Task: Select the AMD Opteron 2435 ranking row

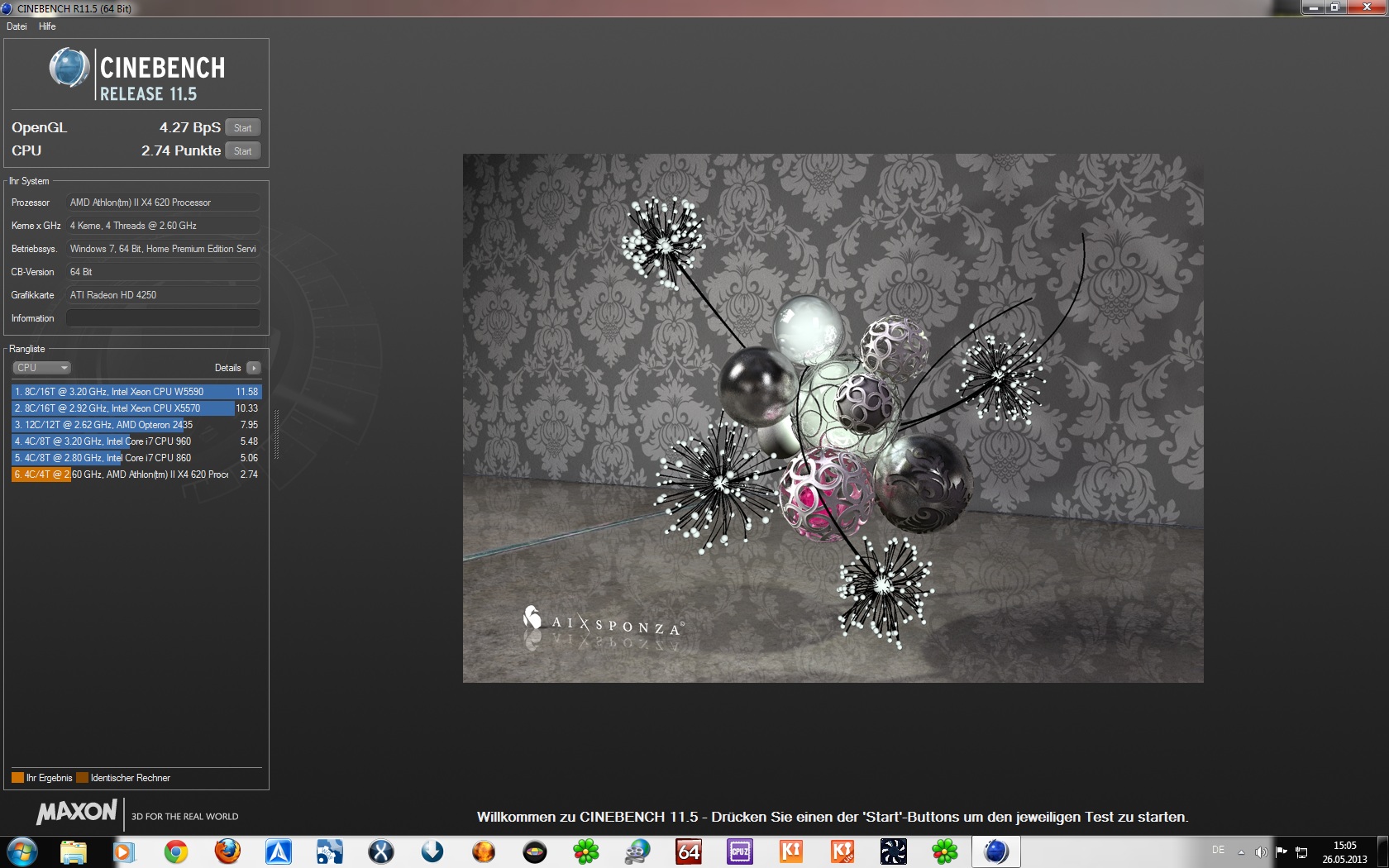Action: pyautogui.click(x=136, y=425)
